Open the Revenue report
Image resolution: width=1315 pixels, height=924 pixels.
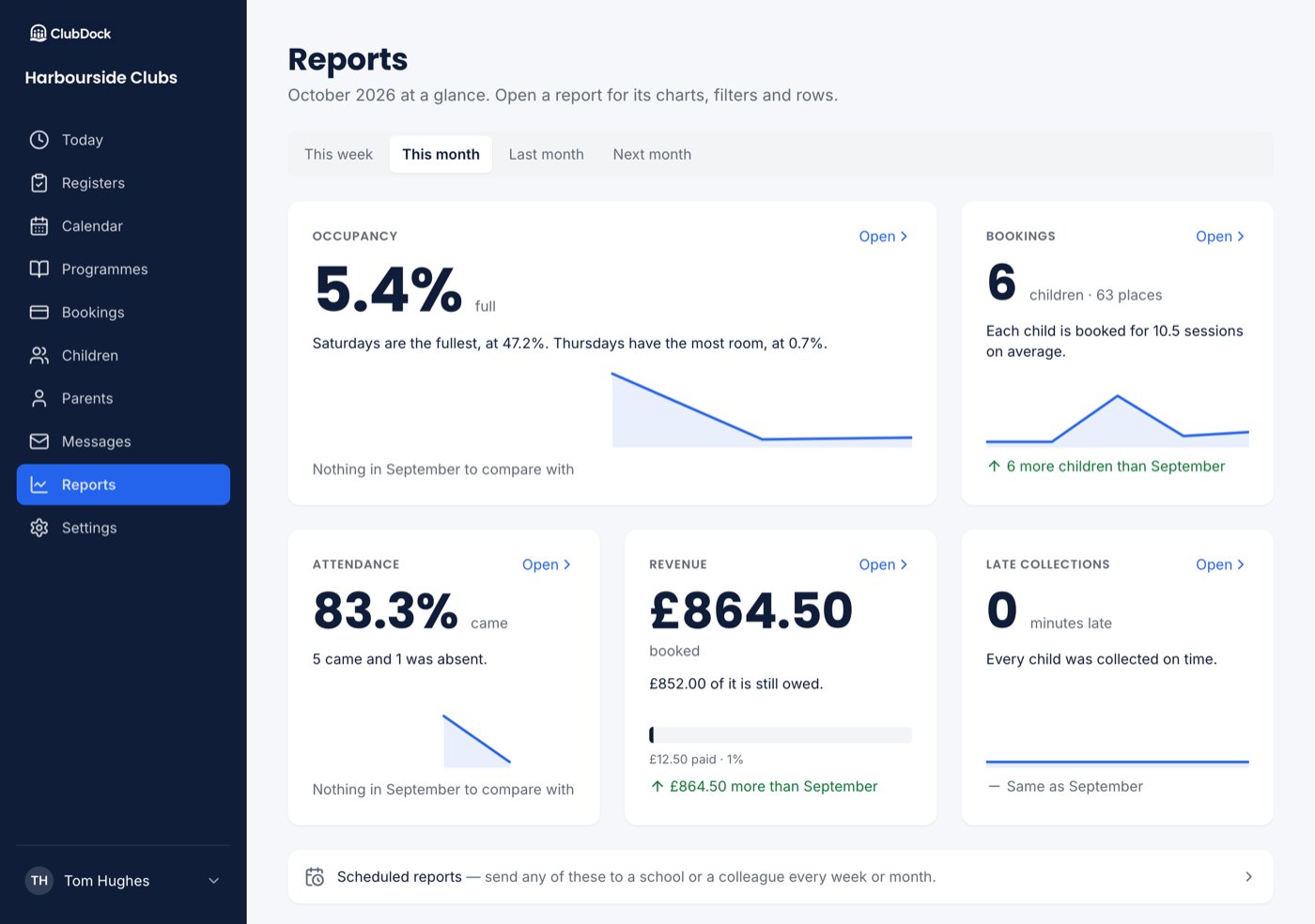click(x=884, y=564)
